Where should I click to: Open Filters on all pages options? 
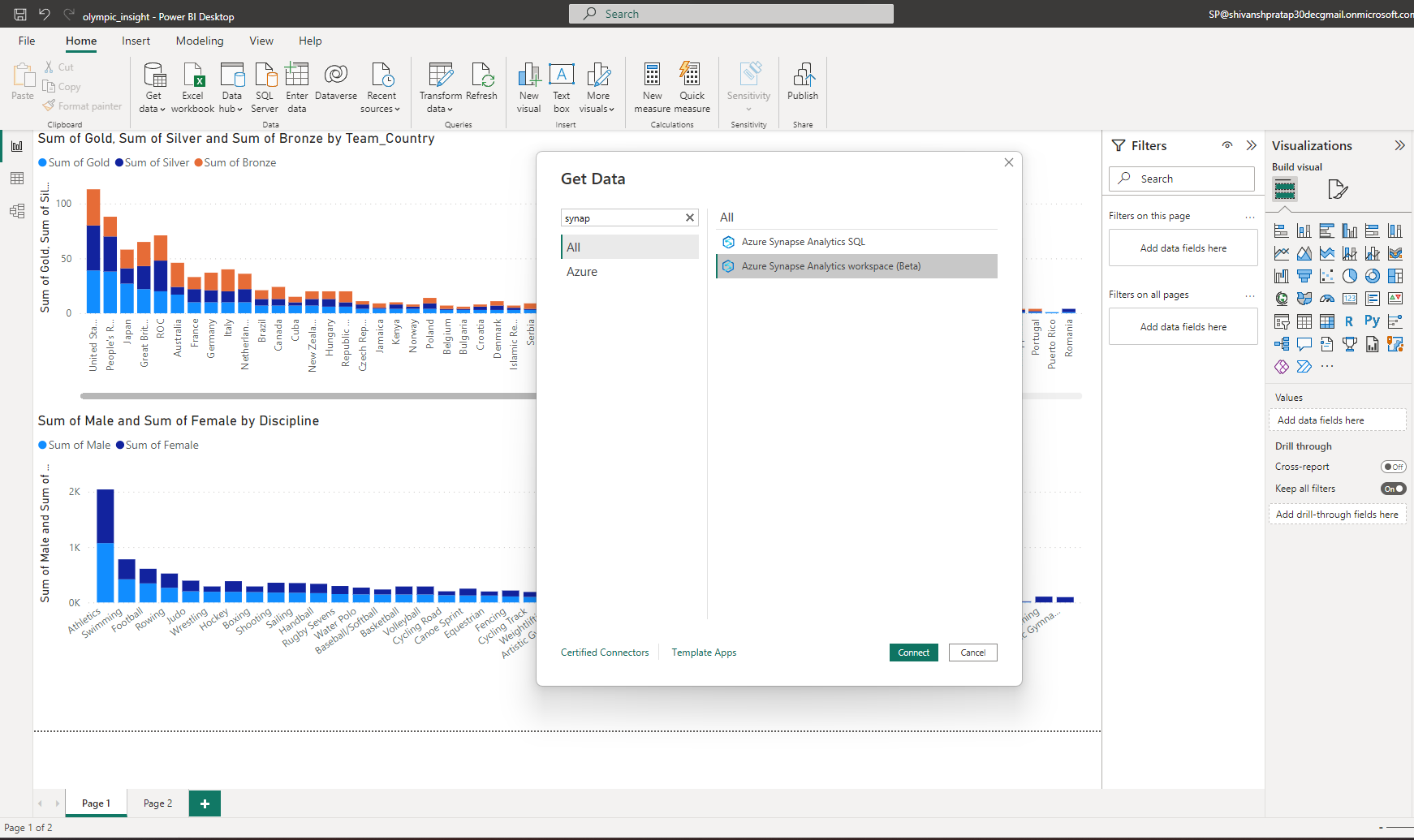[1250, 295]
